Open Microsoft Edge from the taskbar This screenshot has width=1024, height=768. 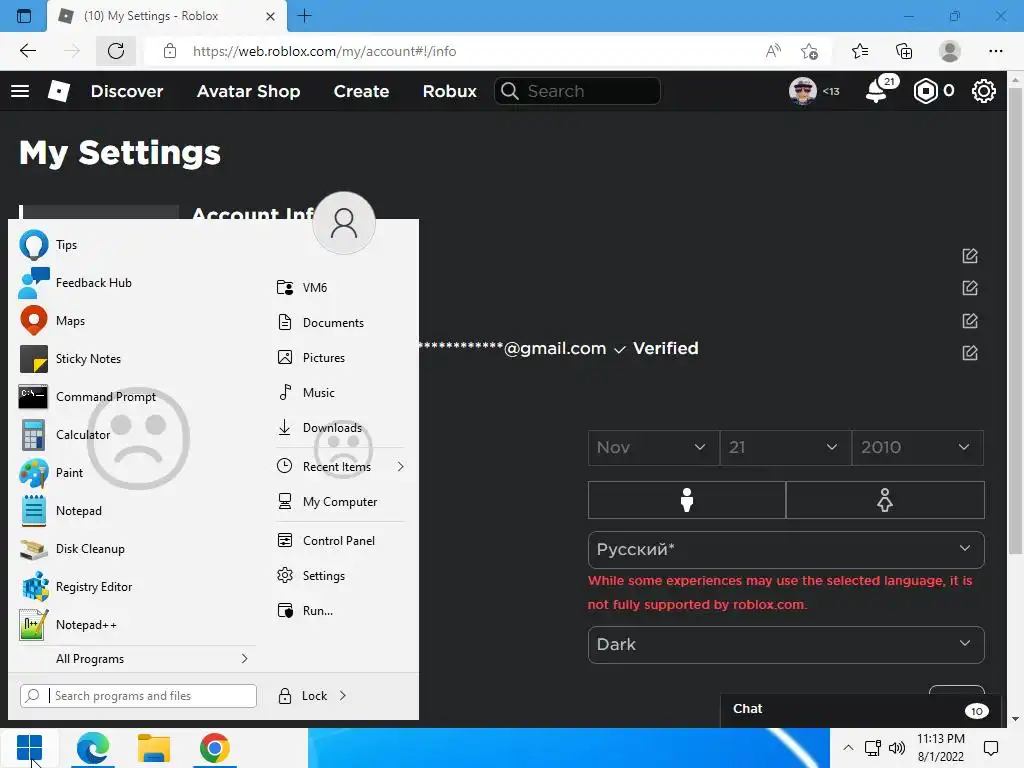pos(93,748)
